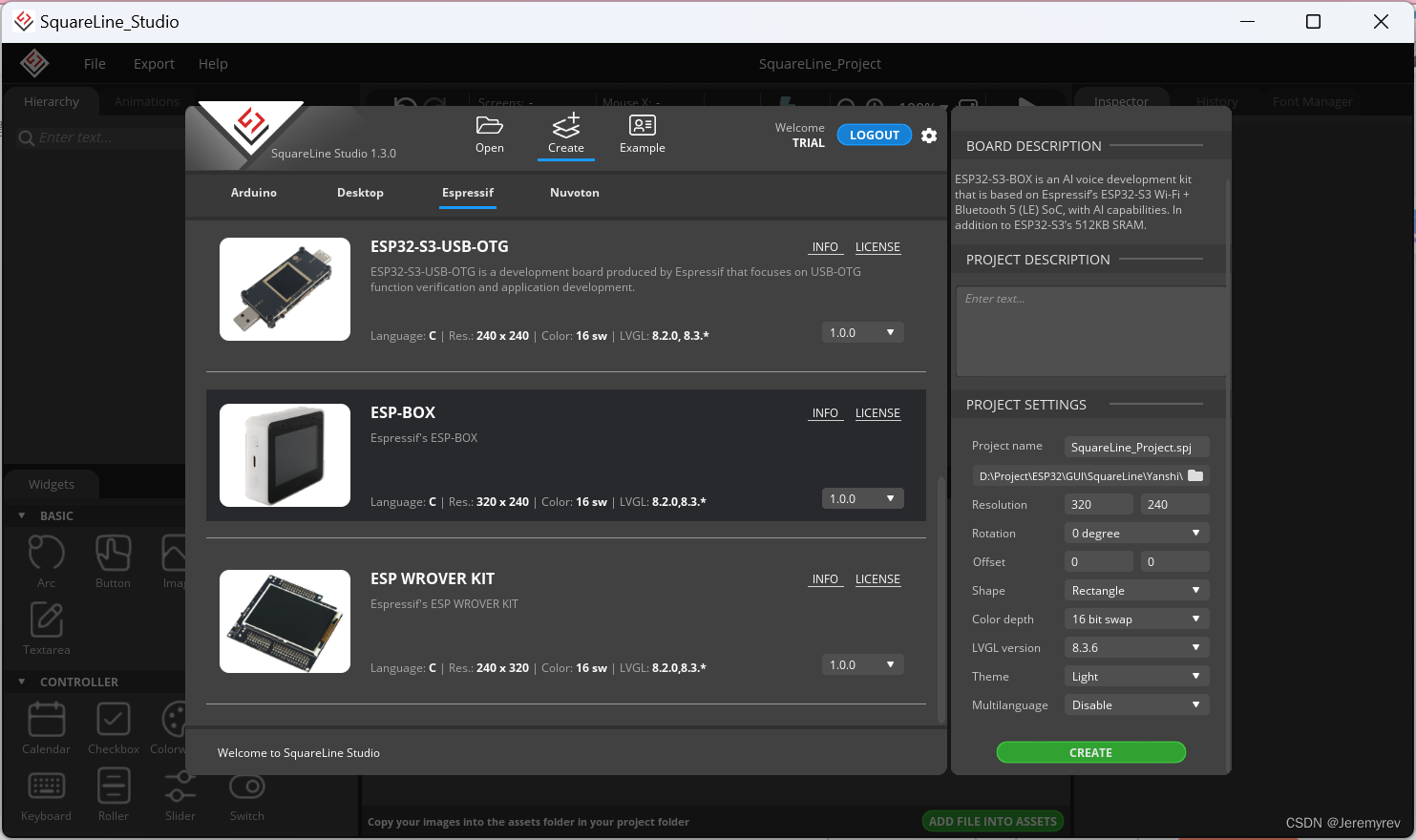1416x840 pixels.
Task: Select the Create project icon
Action: (566, 125)
